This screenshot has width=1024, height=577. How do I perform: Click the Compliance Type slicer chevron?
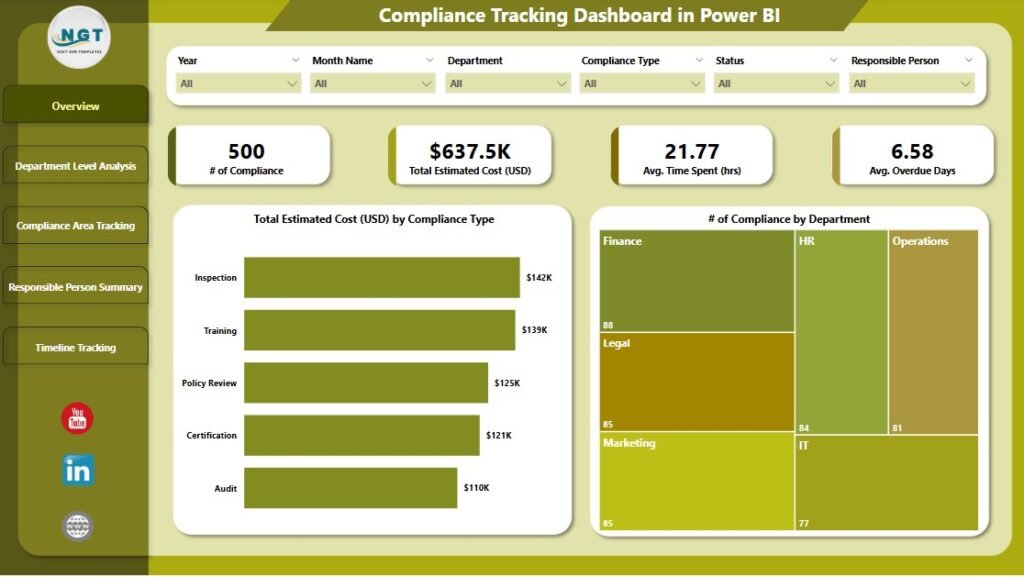point(698,60)
